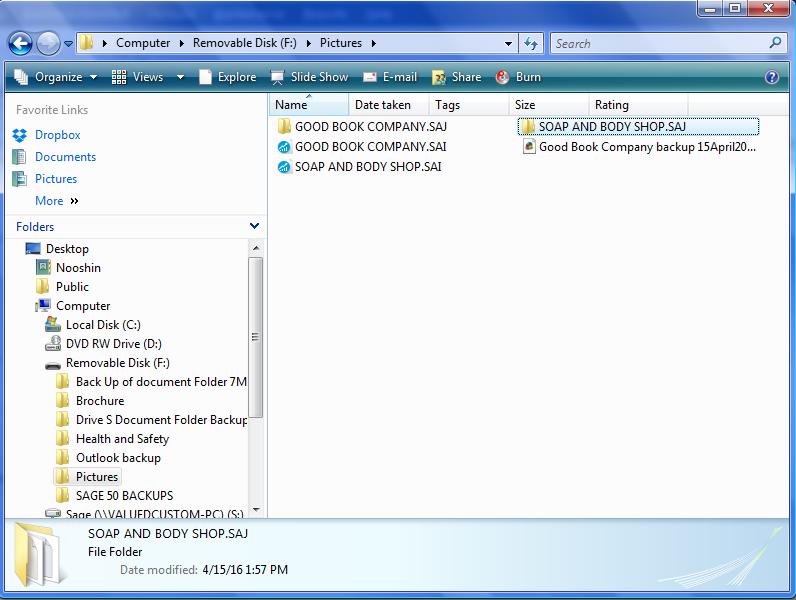
Task: Click the folder tree scrollbar thumb
Action: coord(256,337)
